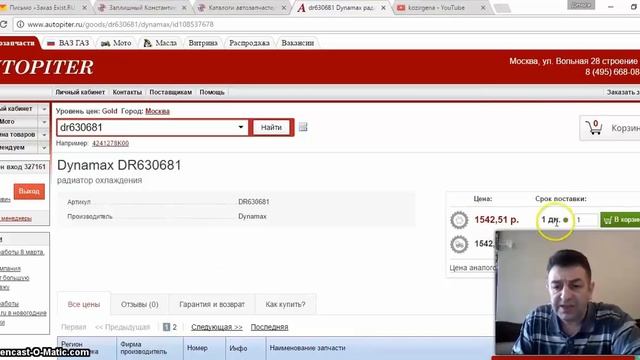The width and height of the screenshot is (640, 360).
Task: Reload the page with the browser refresh icon
Action: (x=3, y=24)
